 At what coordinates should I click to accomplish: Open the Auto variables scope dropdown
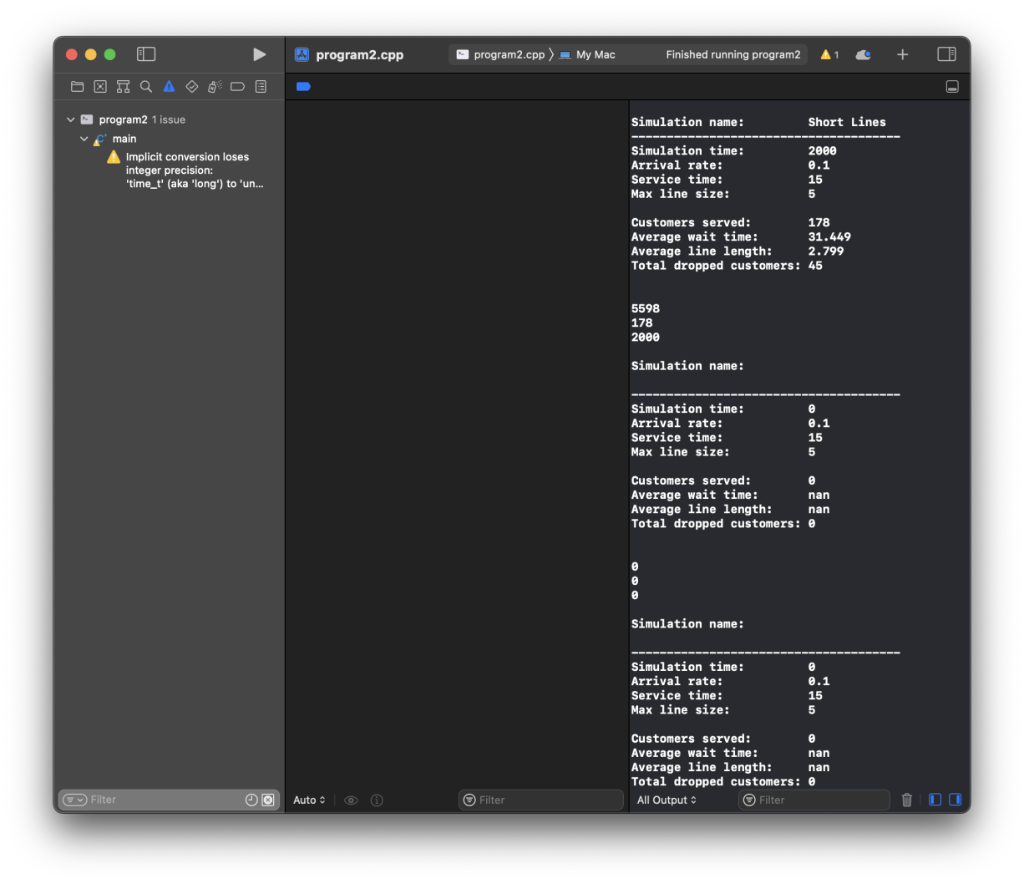(309, 800)
